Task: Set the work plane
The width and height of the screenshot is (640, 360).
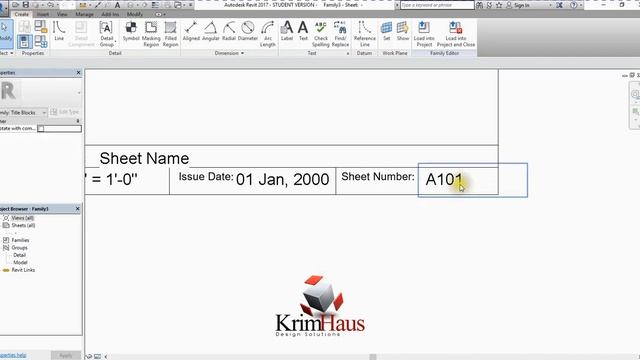Action: pos(387,31)
